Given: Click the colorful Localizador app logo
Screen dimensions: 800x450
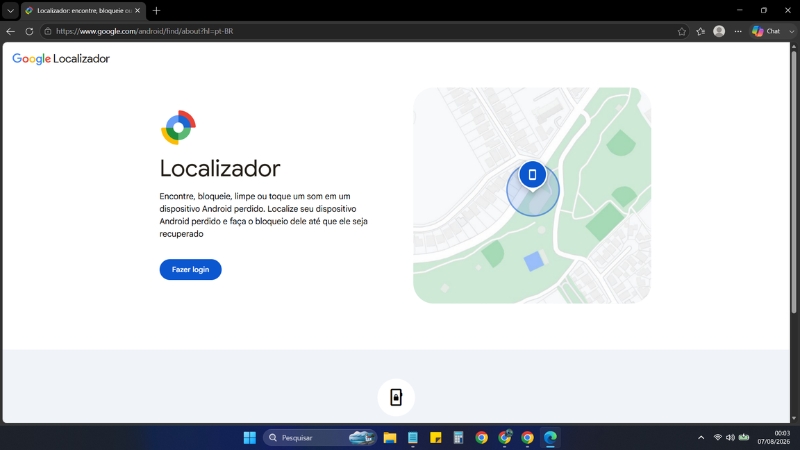Looking at the screenshot, I should (x=179, y=128).
